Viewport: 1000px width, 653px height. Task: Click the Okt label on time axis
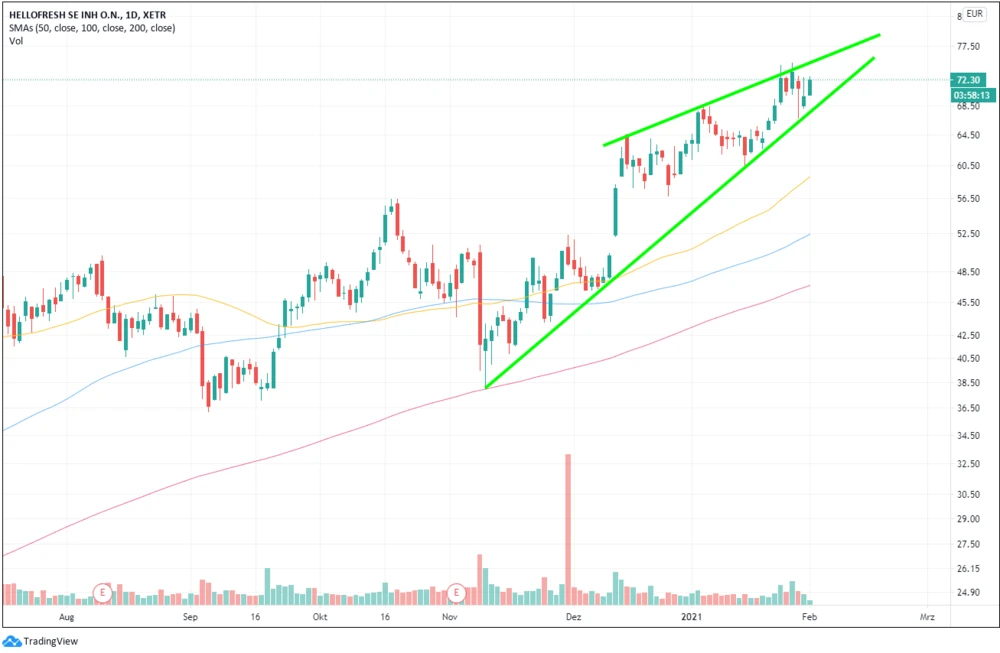click(x=320, y=619)
